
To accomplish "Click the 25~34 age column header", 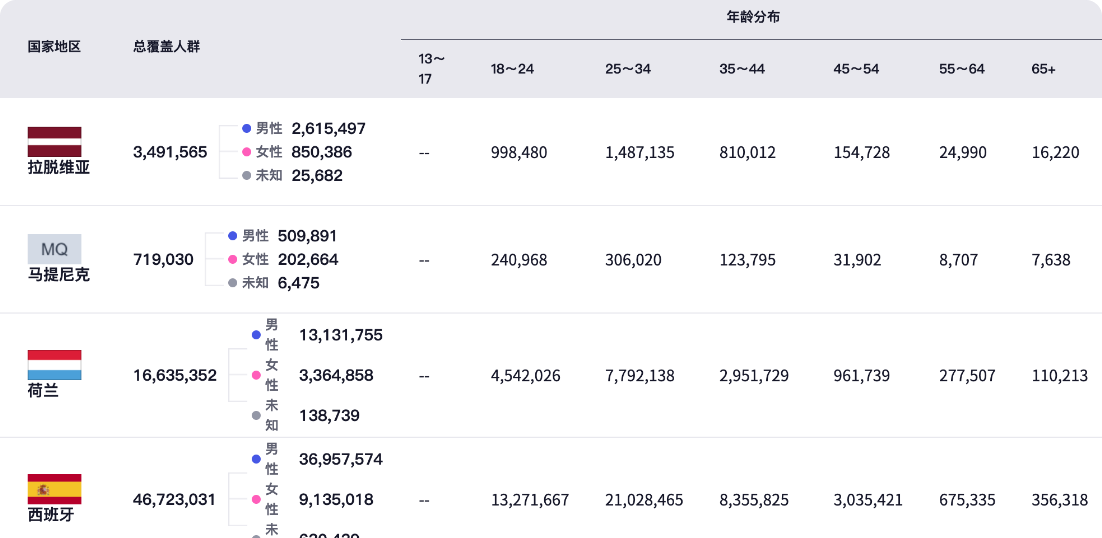I will (628, 69).
